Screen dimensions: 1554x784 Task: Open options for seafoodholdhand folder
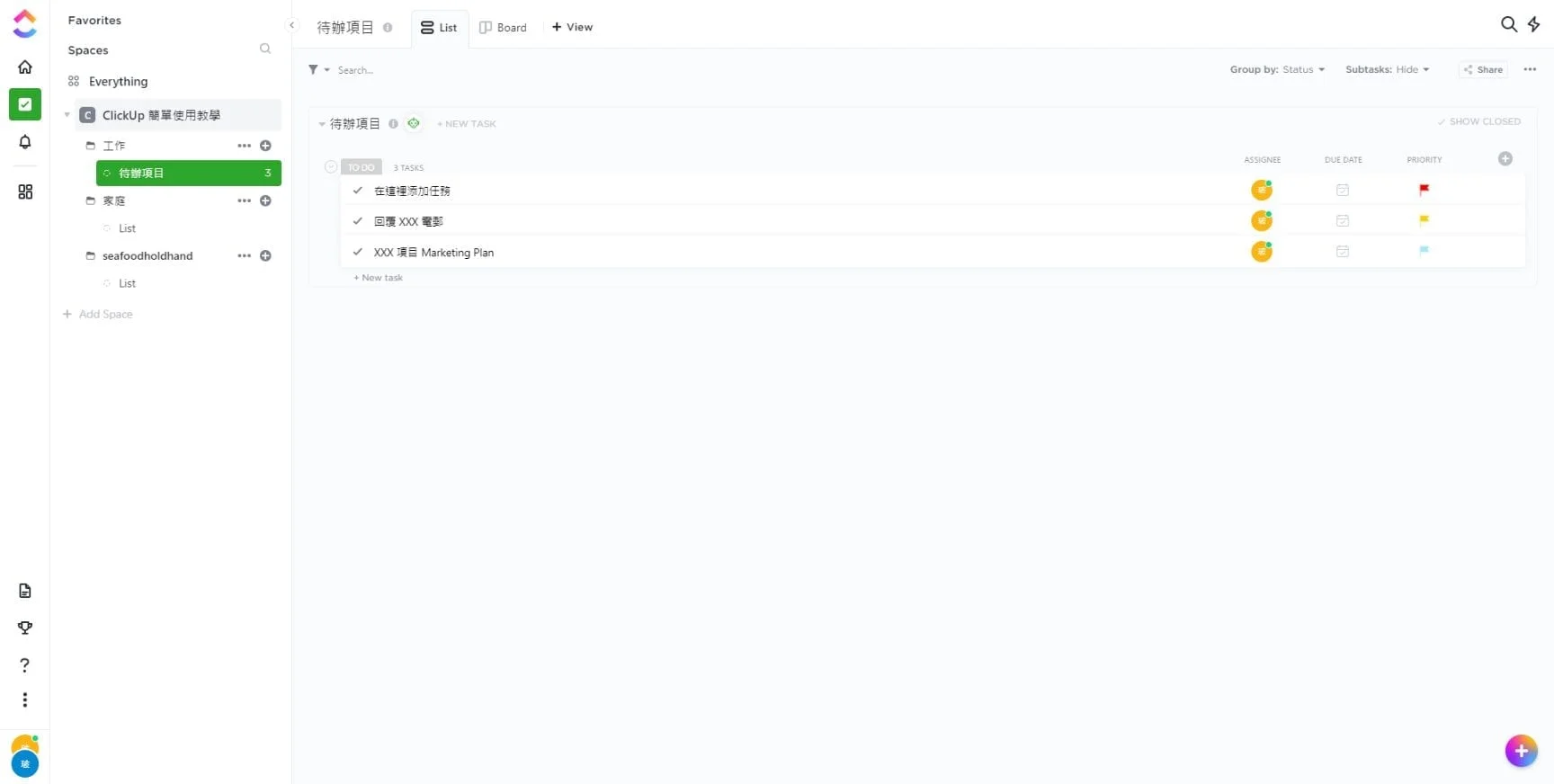[244, 256]
